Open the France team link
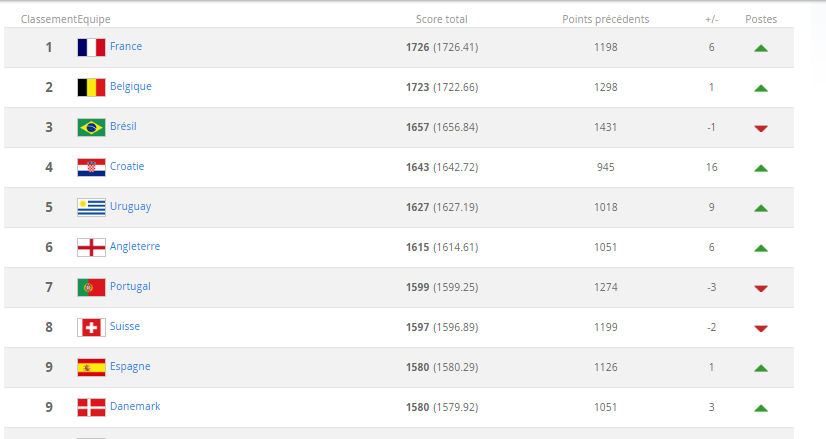The width and height of the screenshot is (826, 439). pyautogui.click(x=126, y=46)
